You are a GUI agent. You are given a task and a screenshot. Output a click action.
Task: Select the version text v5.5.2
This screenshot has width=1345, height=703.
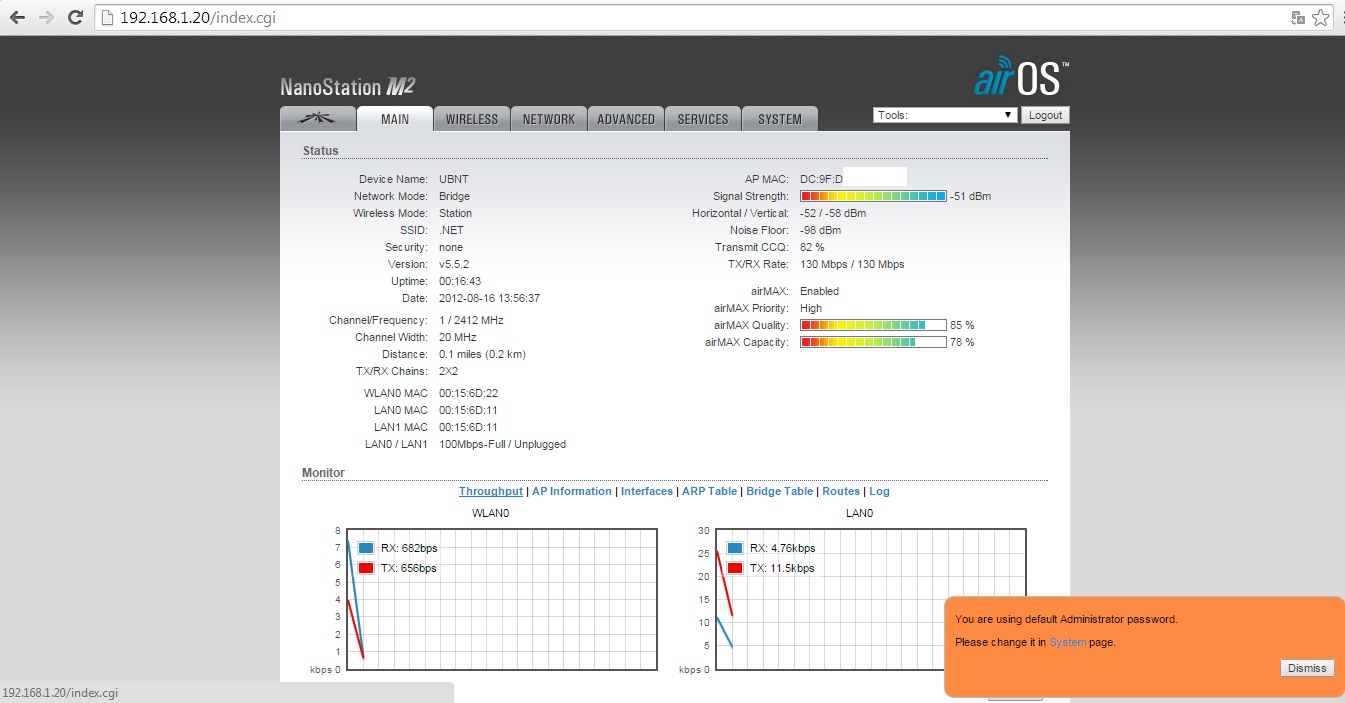click(x=454, y=264)
